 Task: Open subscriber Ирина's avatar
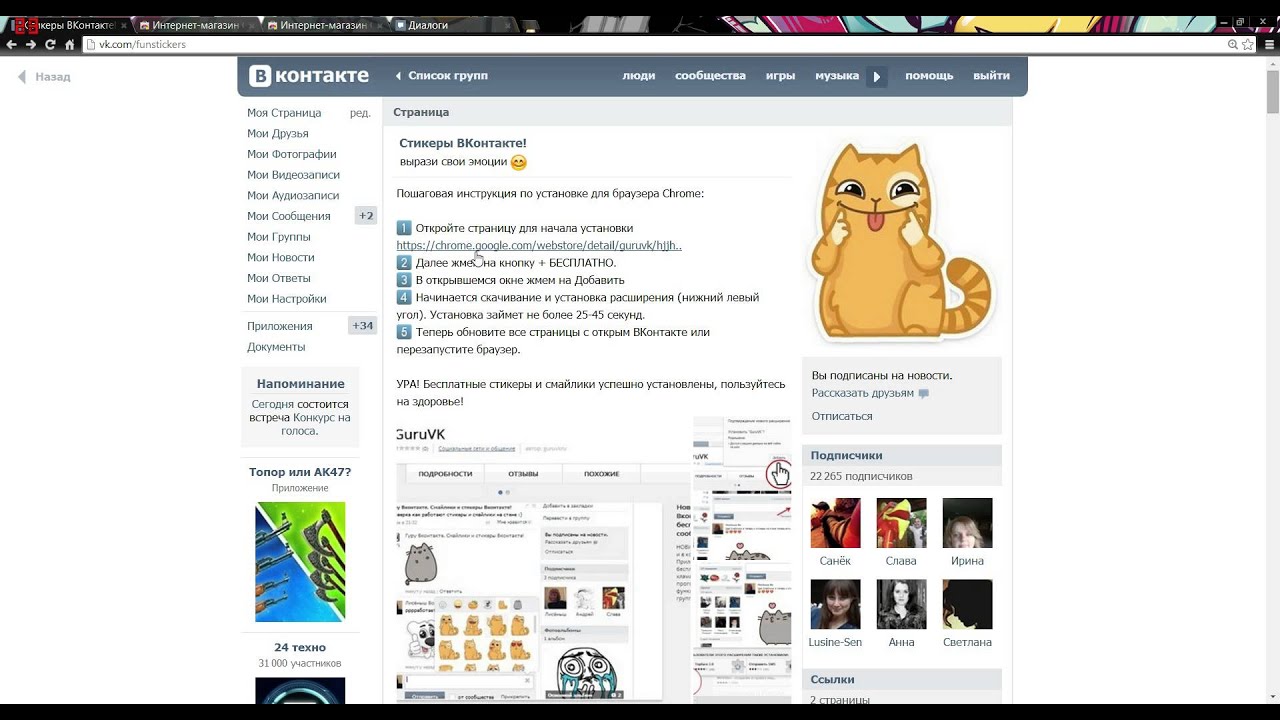[967, 523]
